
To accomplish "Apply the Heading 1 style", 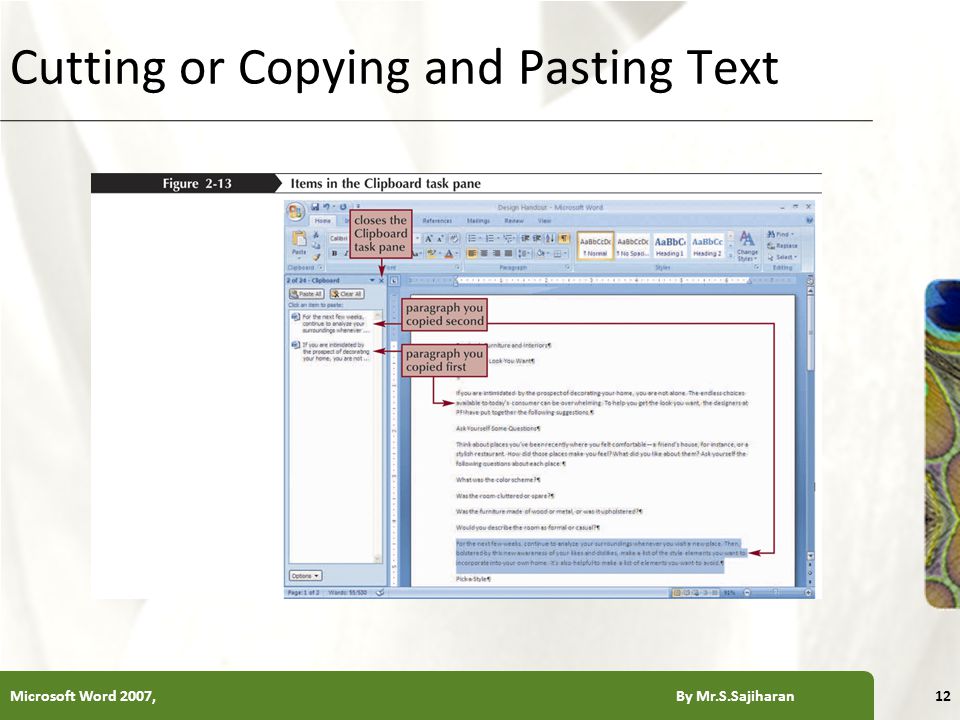I will (670, 246).
